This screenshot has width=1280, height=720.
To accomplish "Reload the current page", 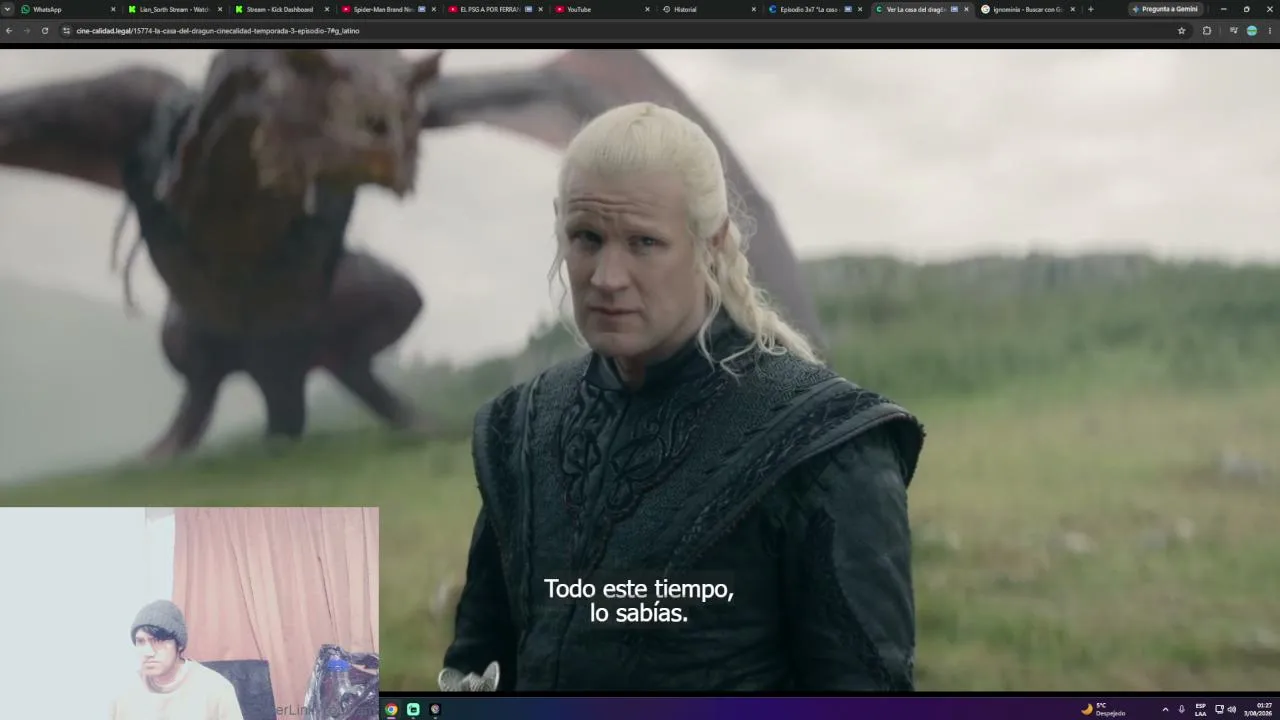I will click(45, 31).
